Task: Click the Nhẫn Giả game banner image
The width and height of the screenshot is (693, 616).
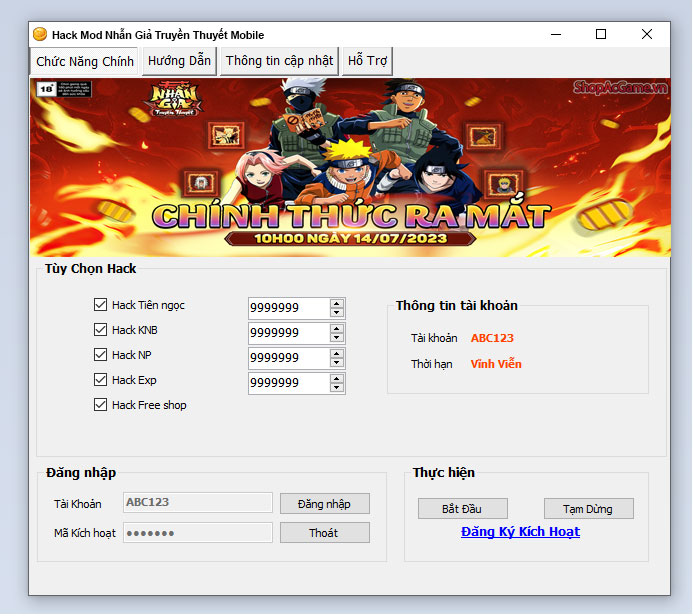Action: tap(350, 167)
